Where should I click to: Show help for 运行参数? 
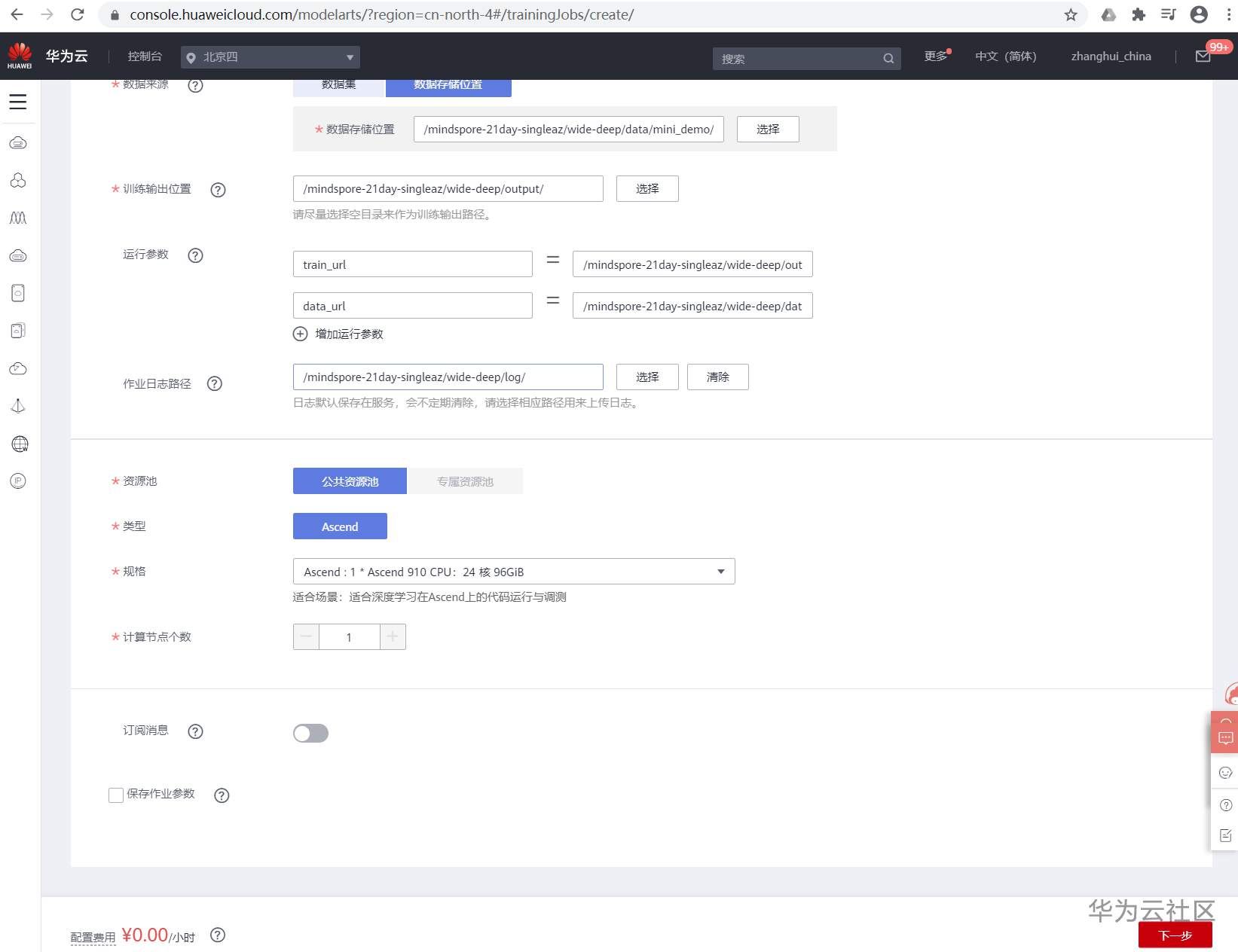pyautogui.click(x=195, y=255)
